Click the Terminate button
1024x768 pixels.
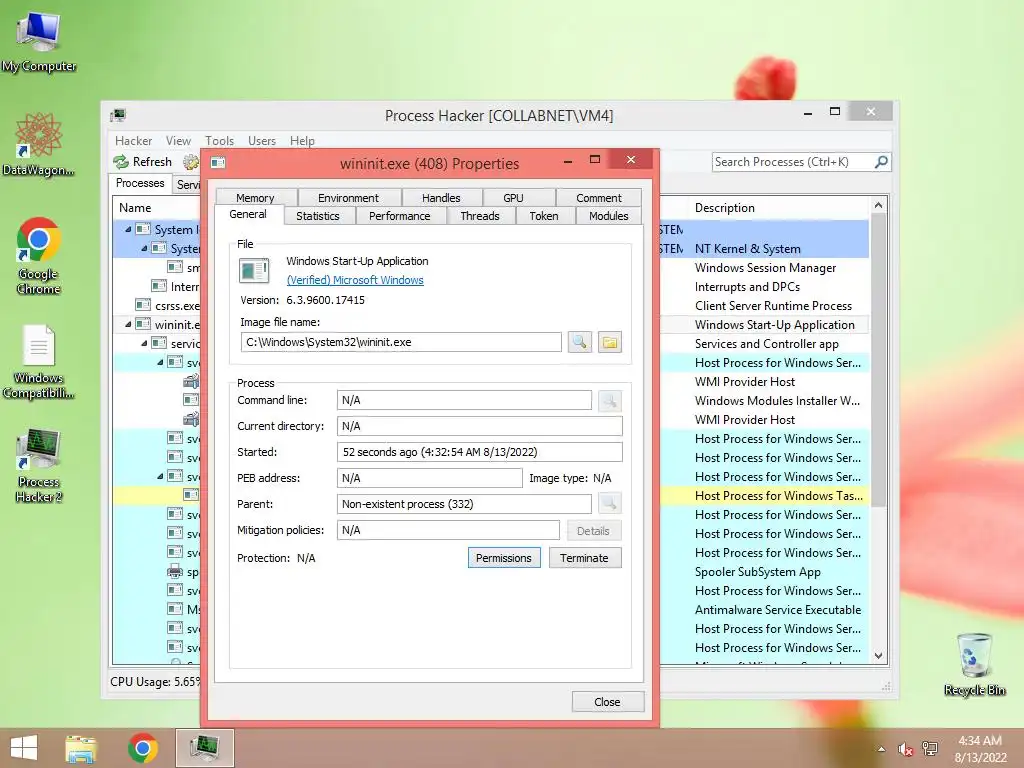[584, 558]
